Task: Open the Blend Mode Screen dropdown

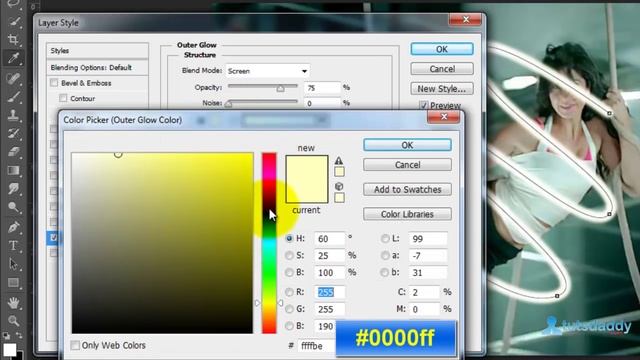Action: [267, 71]
